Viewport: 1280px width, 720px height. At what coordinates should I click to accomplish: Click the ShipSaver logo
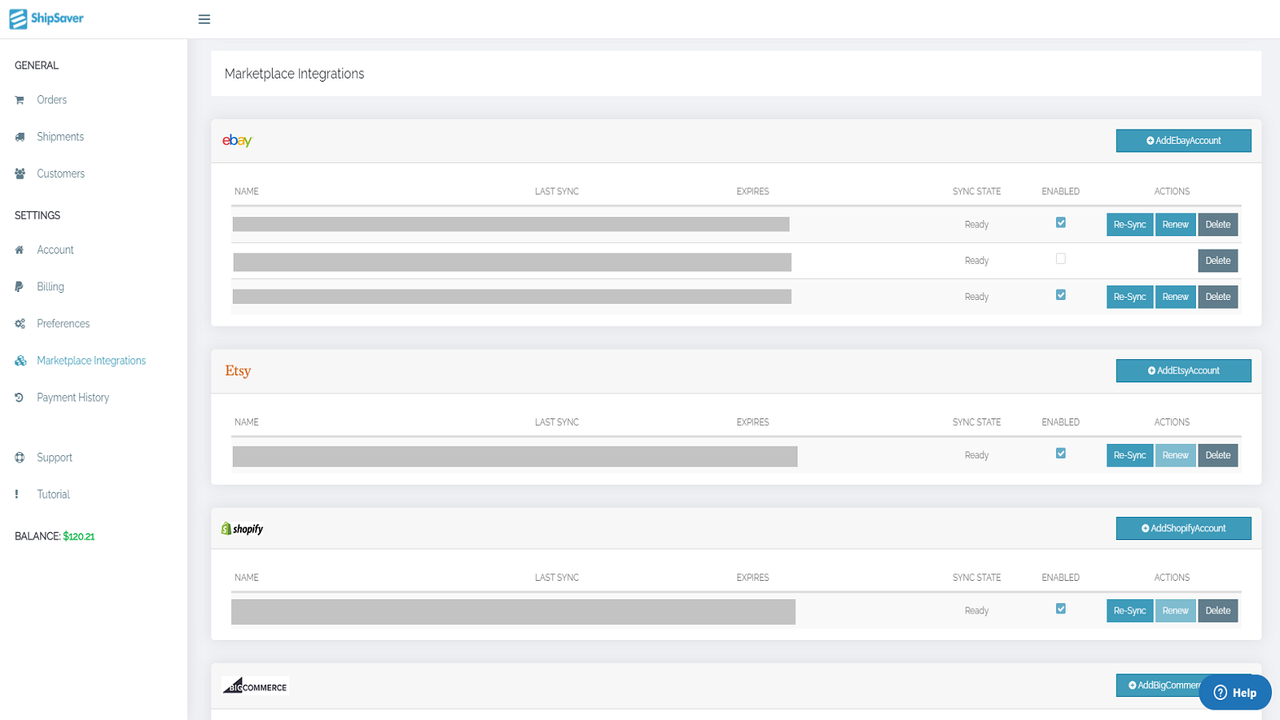pos(47,18)
